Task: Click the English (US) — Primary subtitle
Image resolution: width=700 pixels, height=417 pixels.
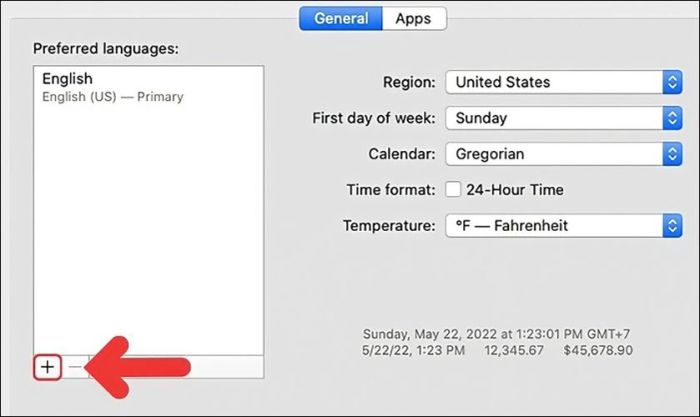Action: click(113, 97)
